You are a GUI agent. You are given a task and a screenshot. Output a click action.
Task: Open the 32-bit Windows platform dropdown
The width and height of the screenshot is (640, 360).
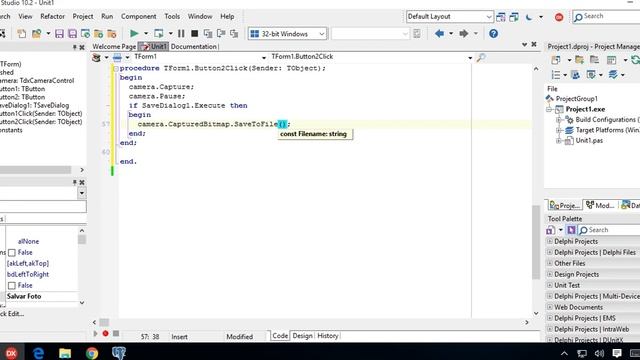pyautogui.click(x=287, y=33)
